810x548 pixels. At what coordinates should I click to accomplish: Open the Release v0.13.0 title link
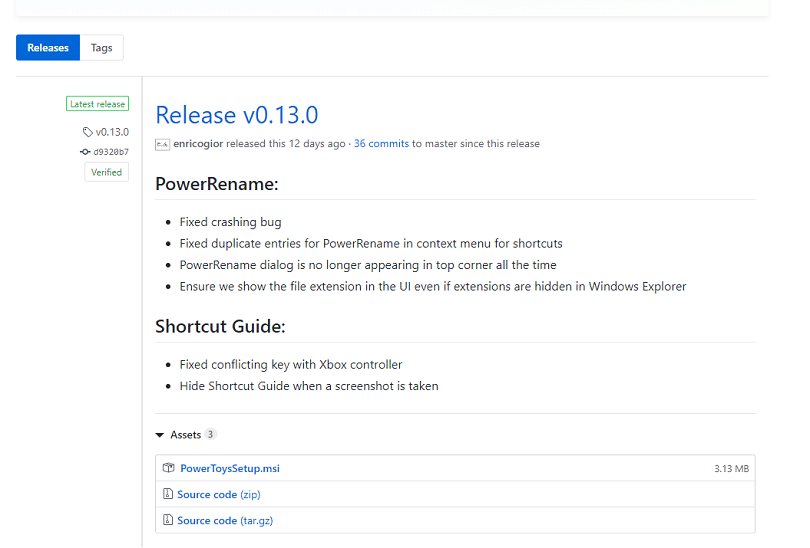pyautogui.click(x=237, y=115)
